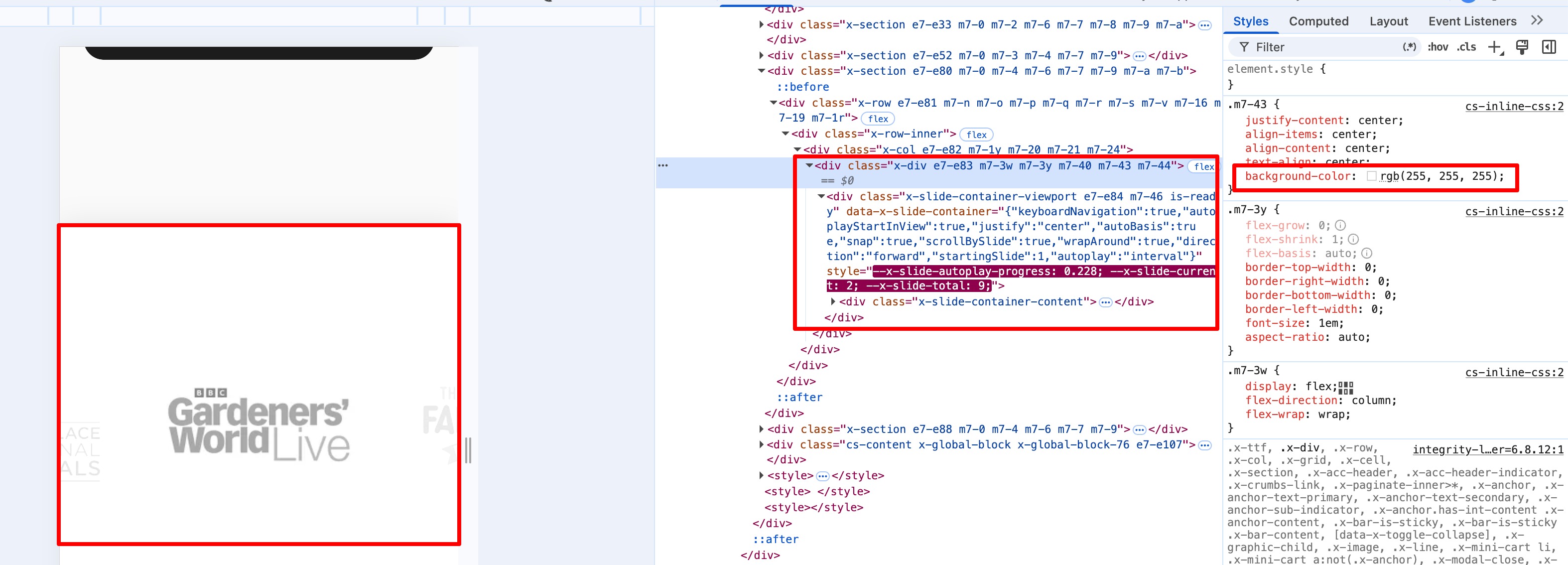Open cs-inline-css:2 link for the .m7-3w rule
This screenshot has height=565, width=1568.
(1514, 373)
